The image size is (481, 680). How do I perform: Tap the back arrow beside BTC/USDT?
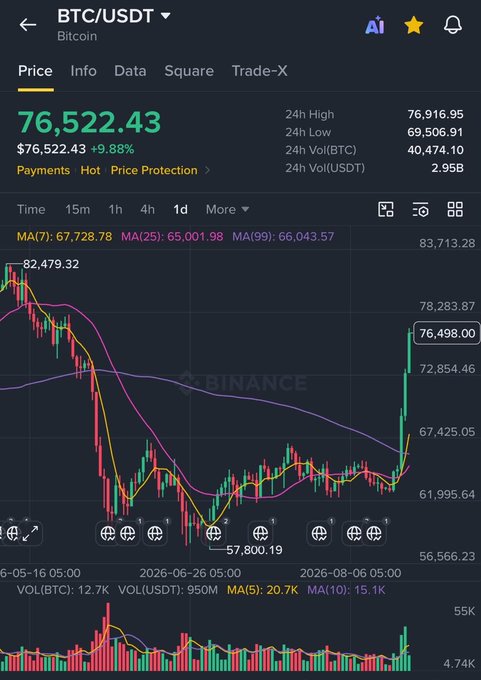(28, 25)
